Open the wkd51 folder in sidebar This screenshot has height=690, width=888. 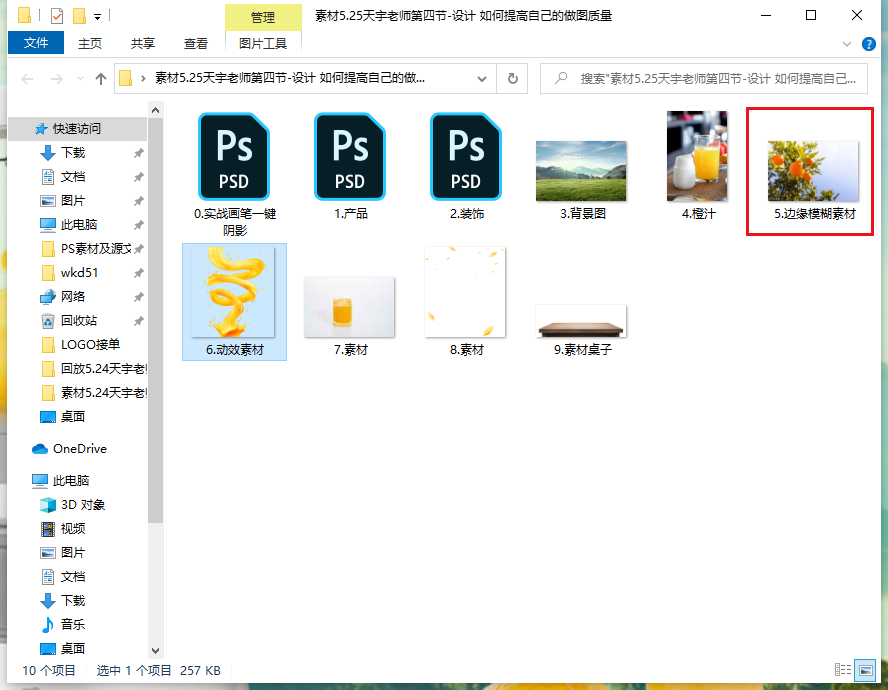[x=78, y=272]
